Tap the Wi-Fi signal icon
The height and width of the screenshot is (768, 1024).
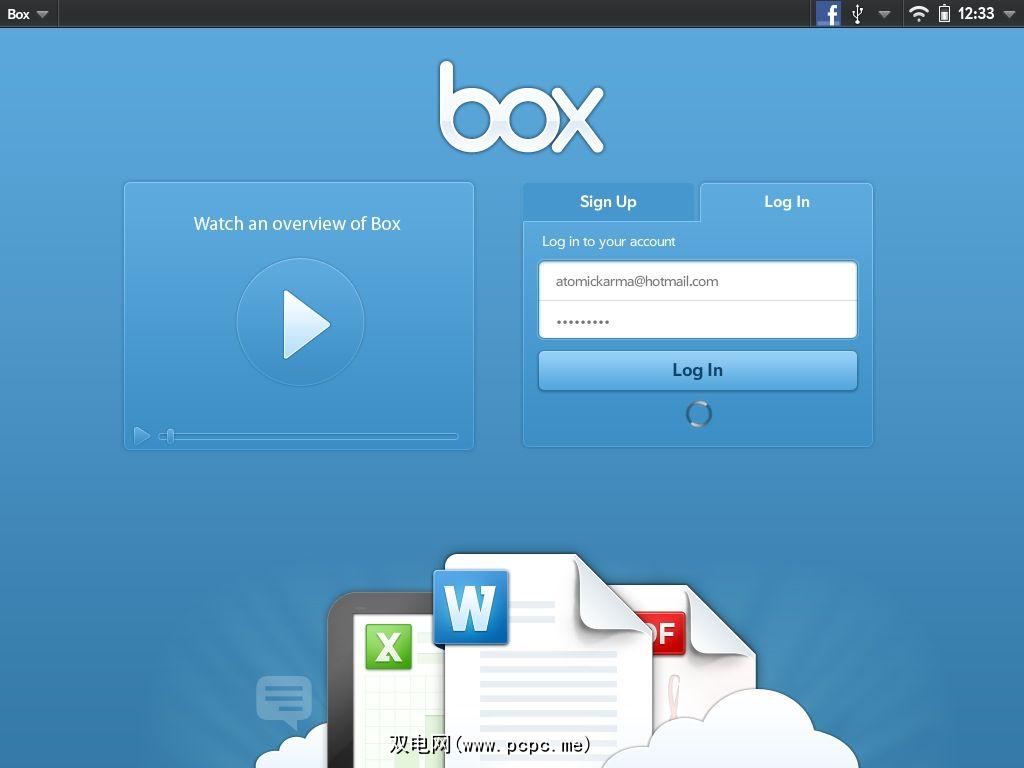click(x=918, y=14)
